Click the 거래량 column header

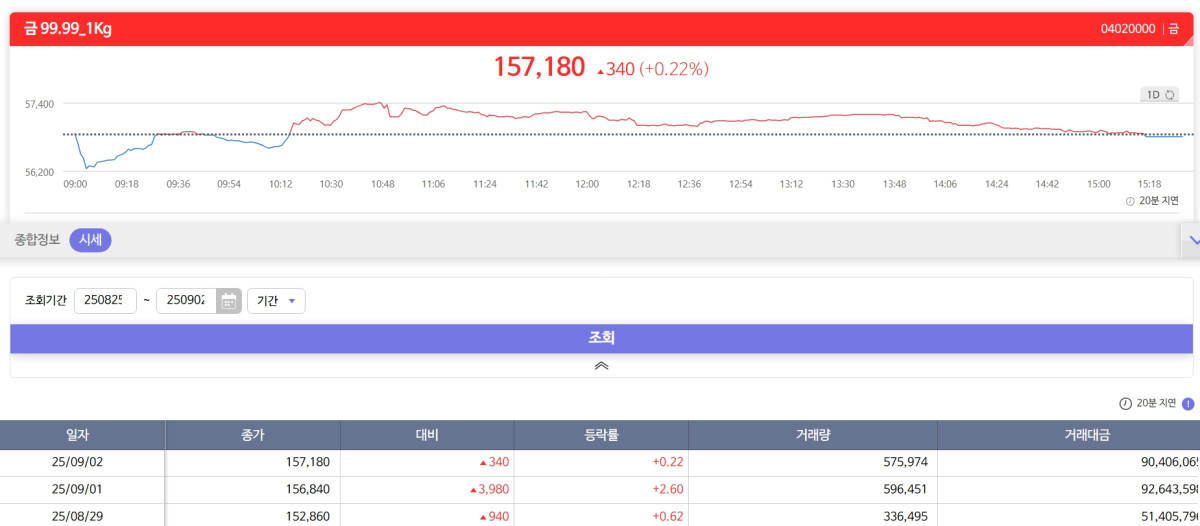pyautogui.click(x=812, y=435)
